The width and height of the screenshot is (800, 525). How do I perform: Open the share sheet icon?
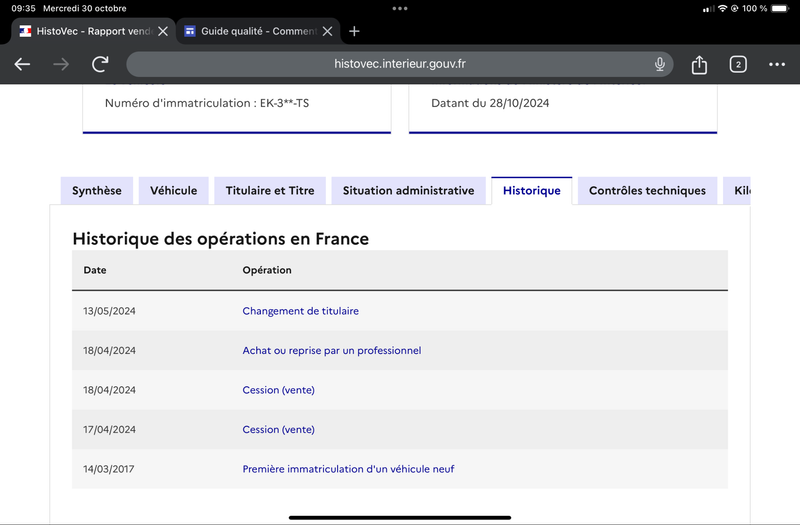pyautogui.click(x=699, y=64)
